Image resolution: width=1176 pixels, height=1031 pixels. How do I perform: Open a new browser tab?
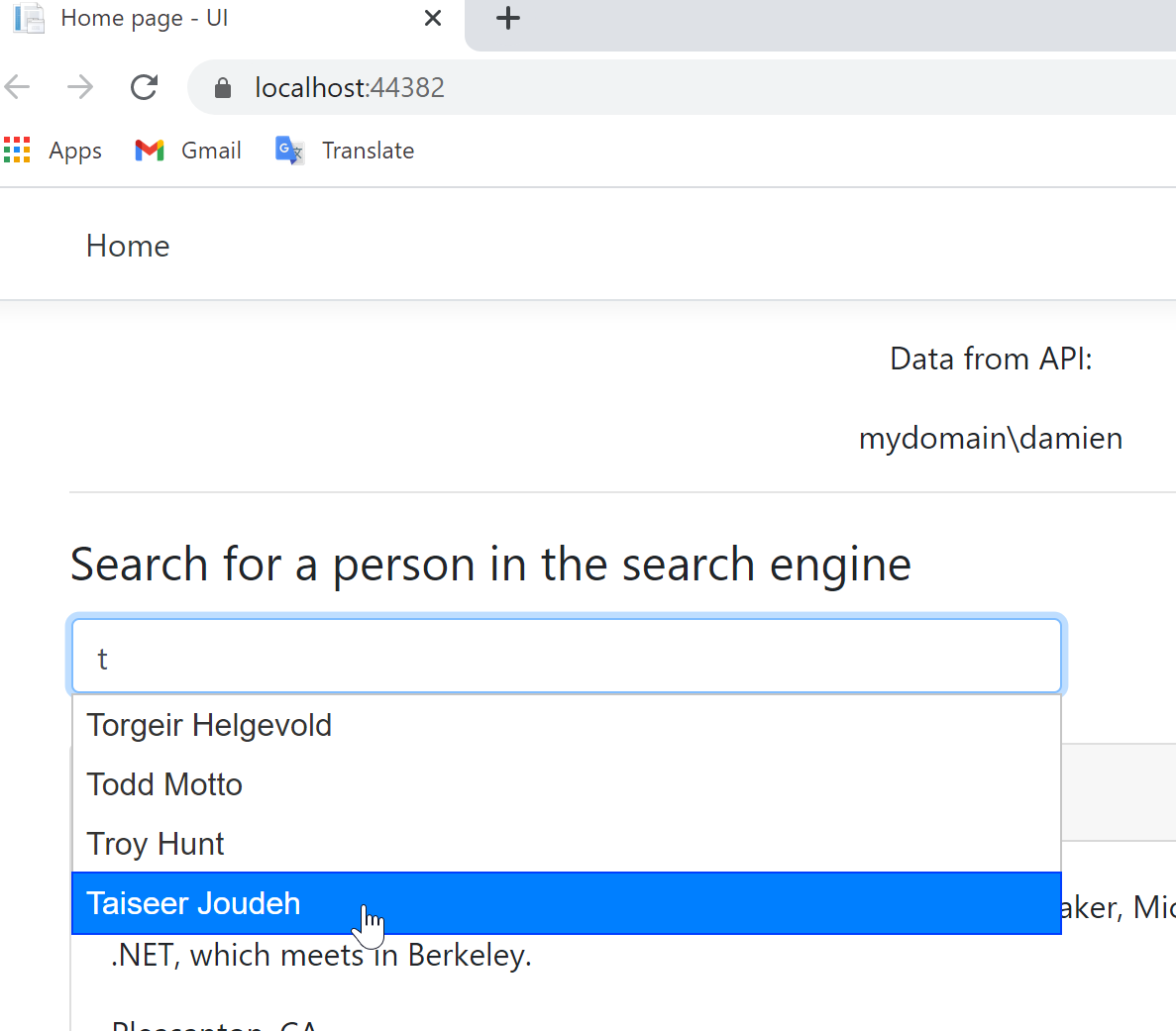tap(507, 18)
